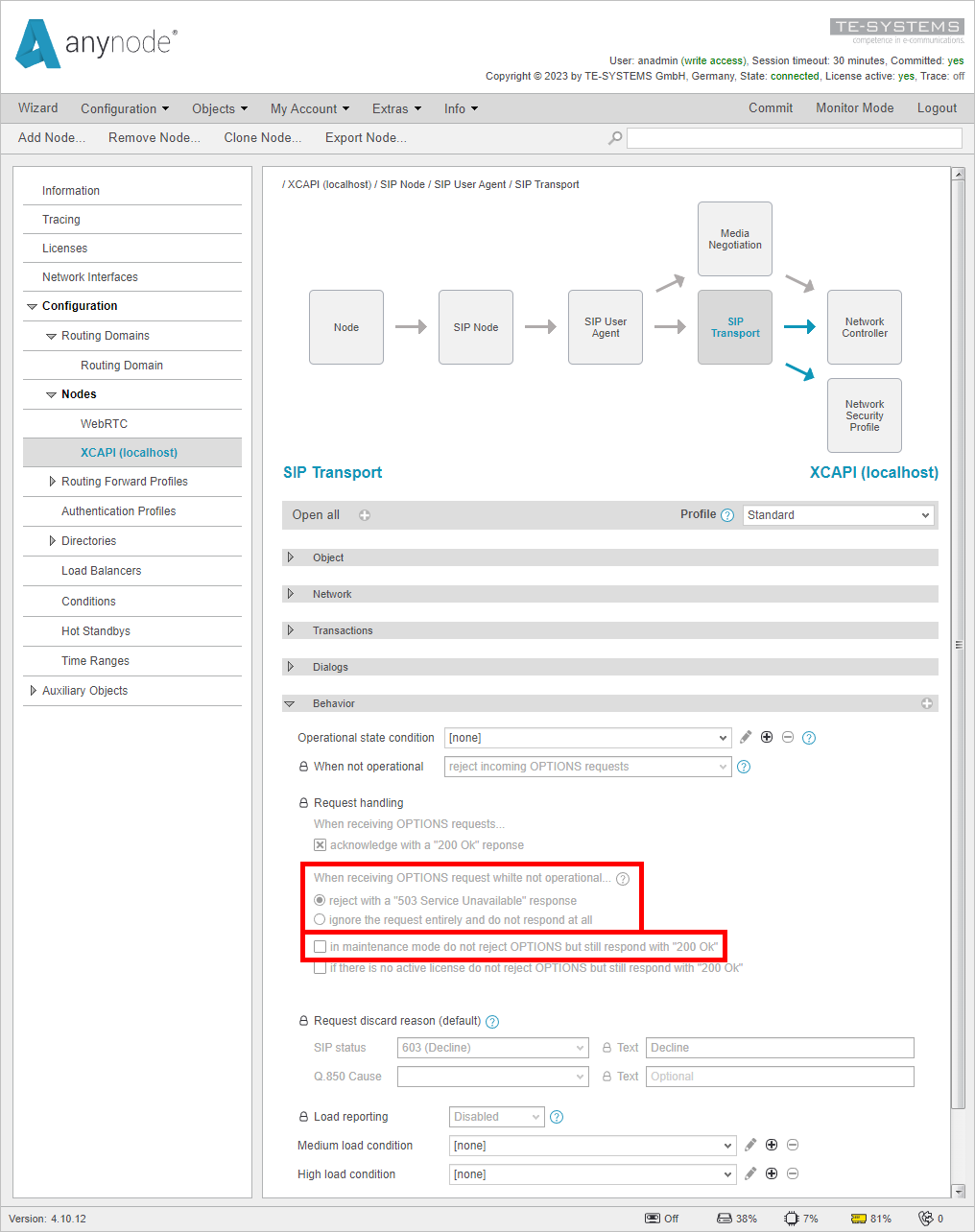Switch to Monitor Mode
The height and width of the screenshot is (1232, 975).
click(x=854, y=108)
